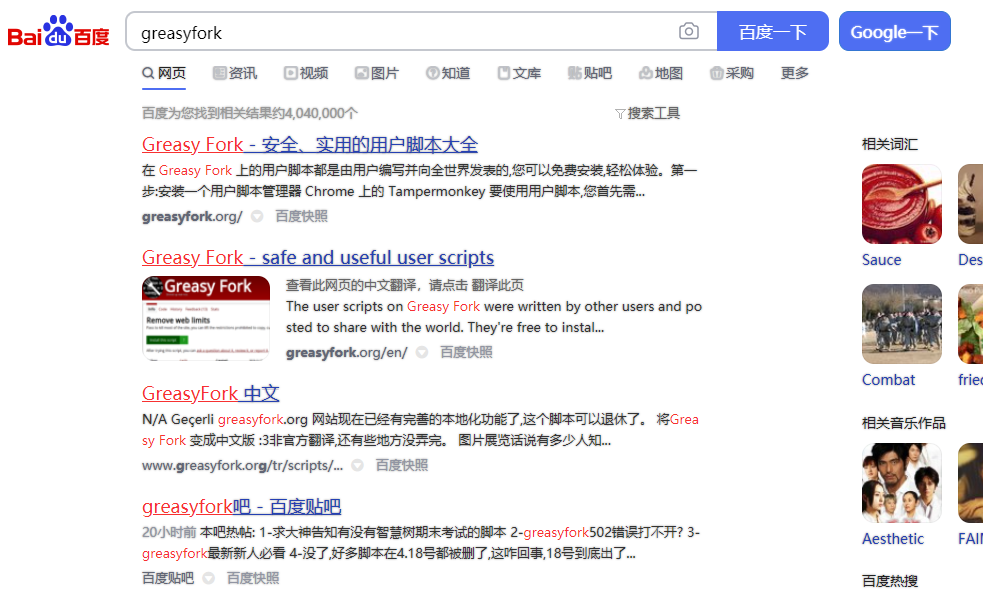Click the search tools filter icon

620,113
